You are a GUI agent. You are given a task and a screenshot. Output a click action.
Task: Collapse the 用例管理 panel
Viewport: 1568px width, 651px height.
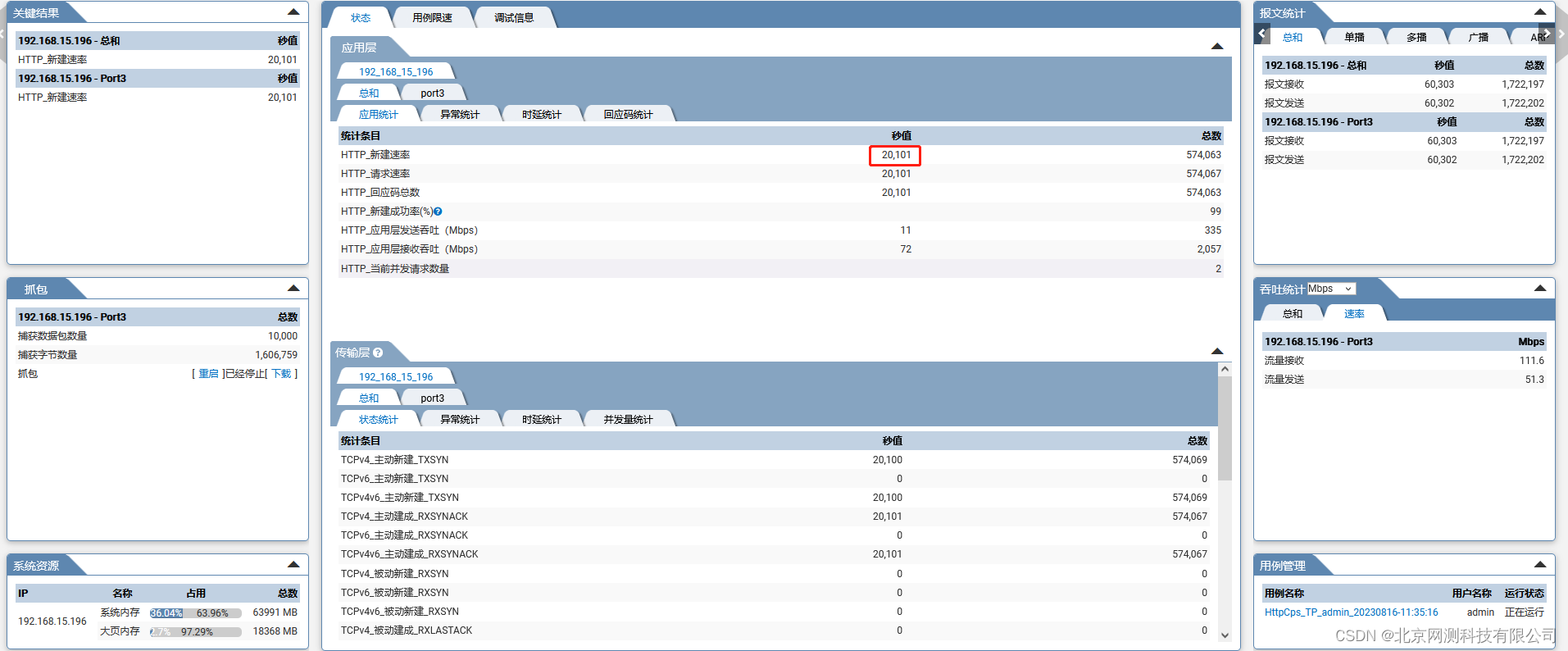tap(1540, 565)
